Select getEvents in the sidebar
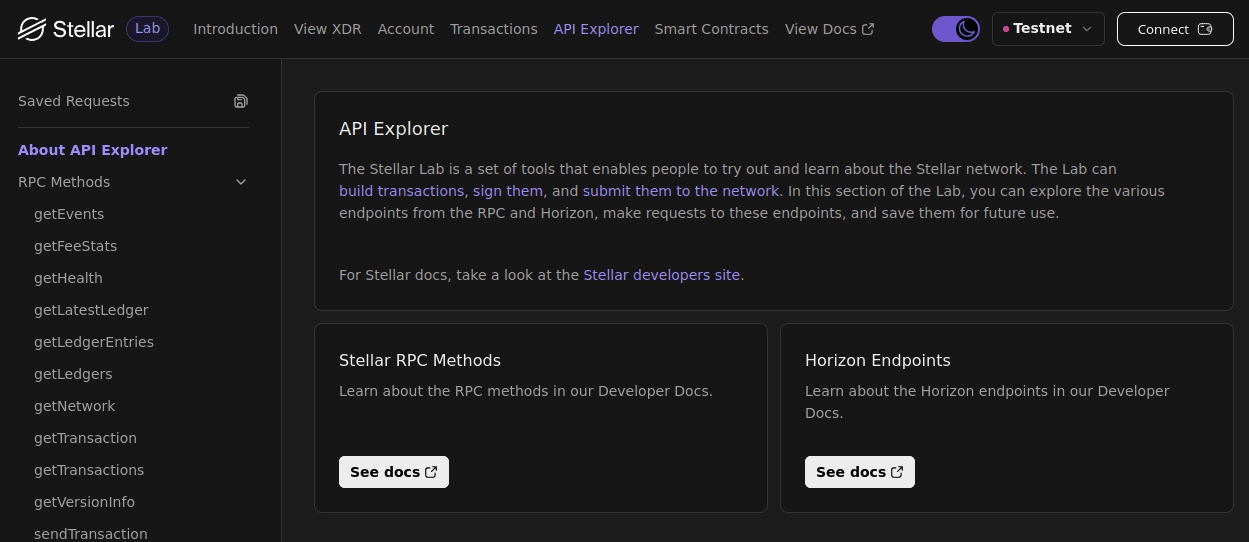1249x542 pixels. pyautogui.click(x=69, y=214)
